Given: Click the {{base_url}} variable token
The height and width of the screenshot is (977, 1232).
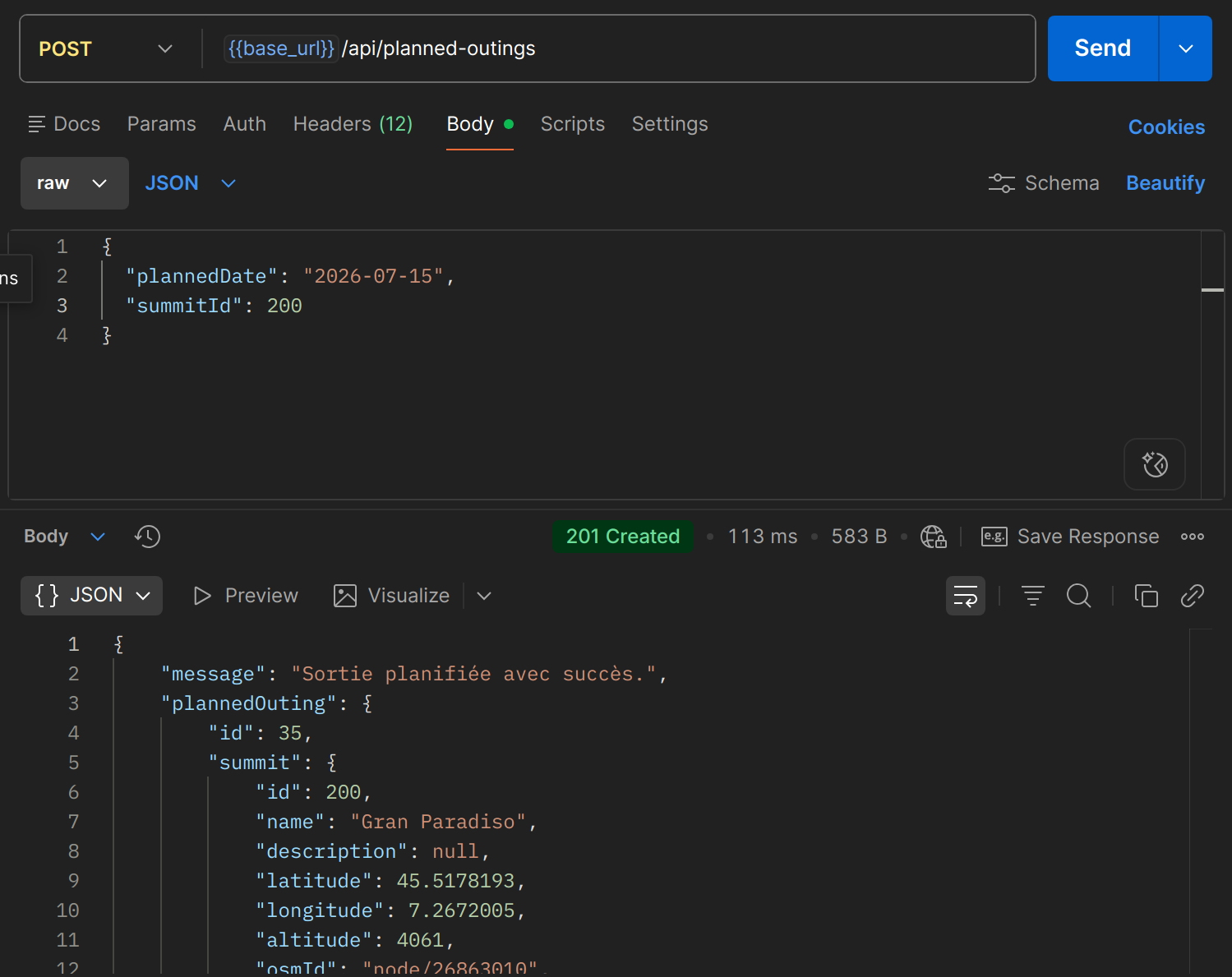Looking at the screenshot, I should [x=281, y=48].
